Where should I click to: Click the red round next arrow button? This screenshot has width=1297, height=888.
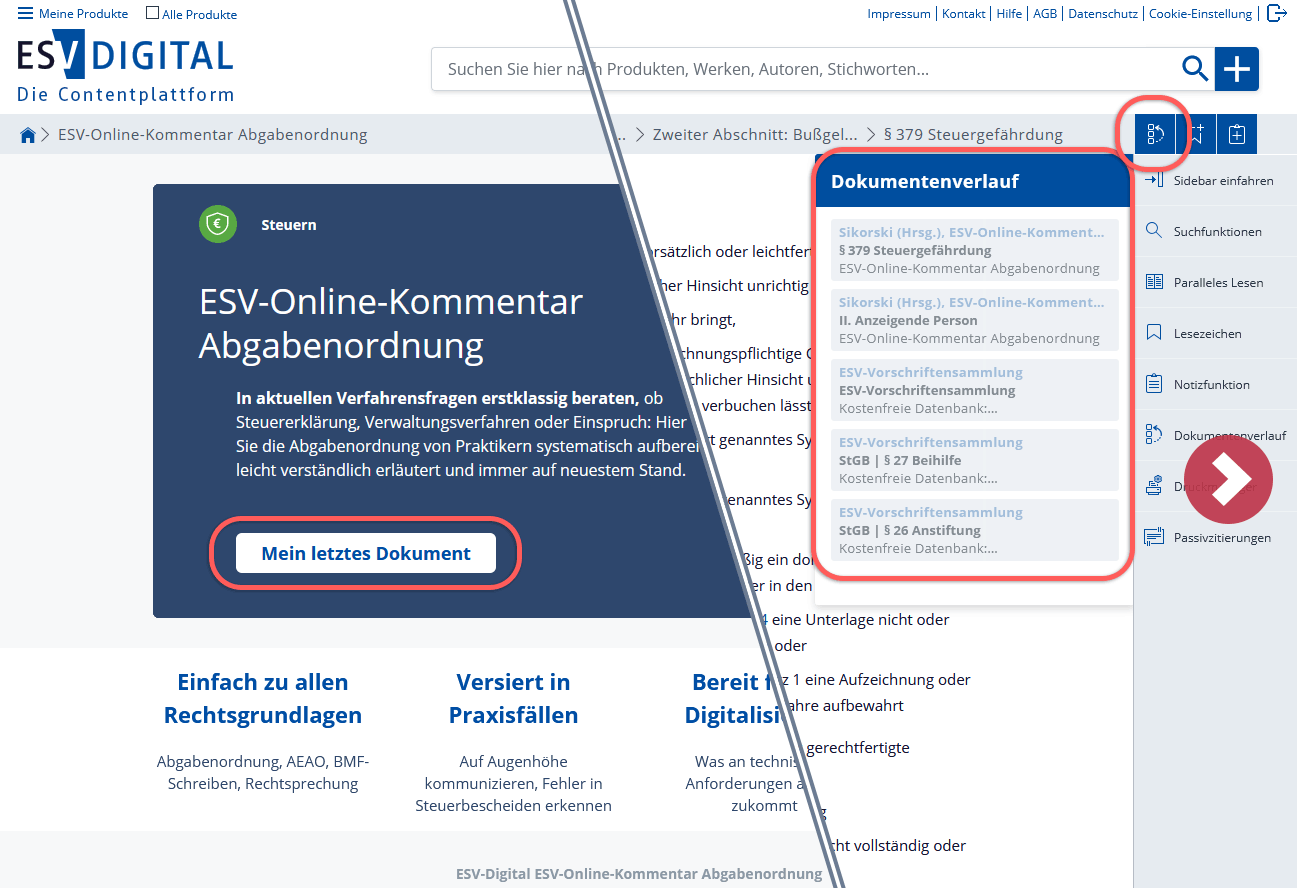point(1228,479)
